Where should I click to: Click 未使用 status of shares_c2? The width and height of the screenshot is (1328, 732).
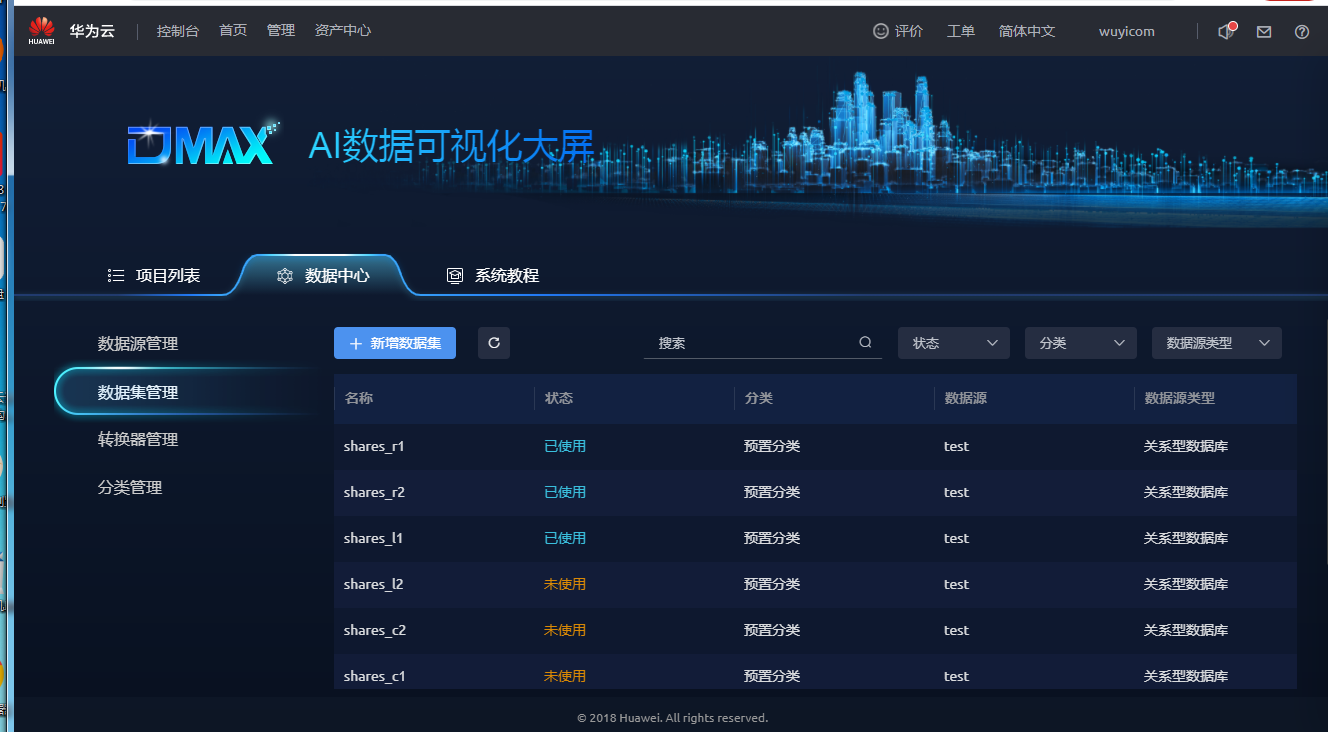click(x=565, y=630)
